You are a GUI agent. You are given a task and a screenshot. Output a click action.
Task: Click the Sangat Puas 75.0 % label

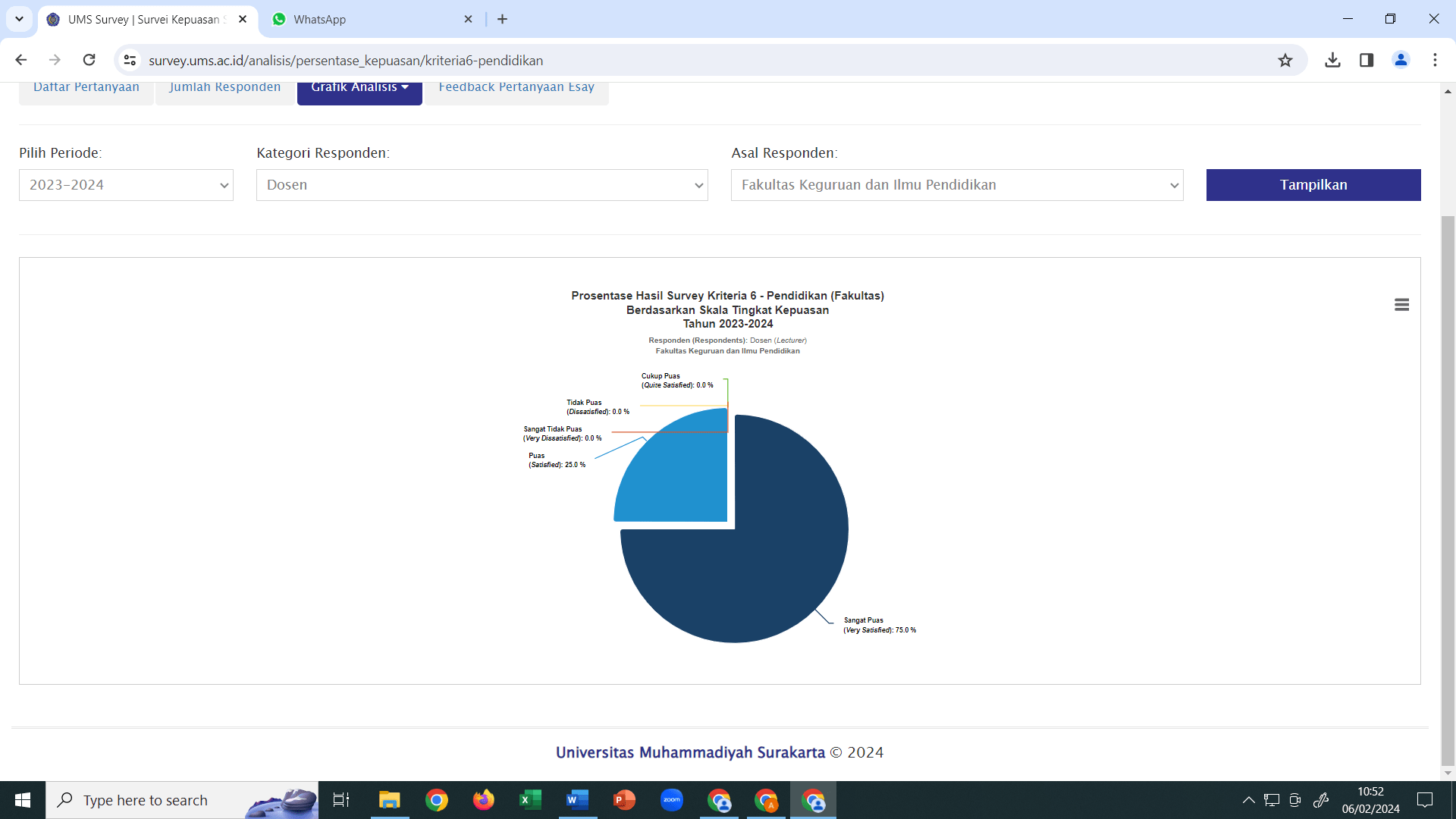(x=880, y=625)
